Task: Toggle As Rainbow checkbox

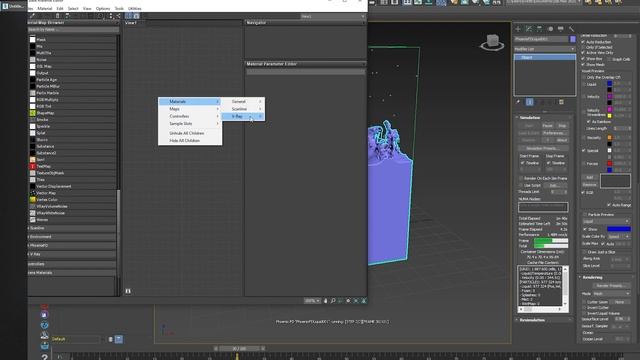Action: point(588,122)
